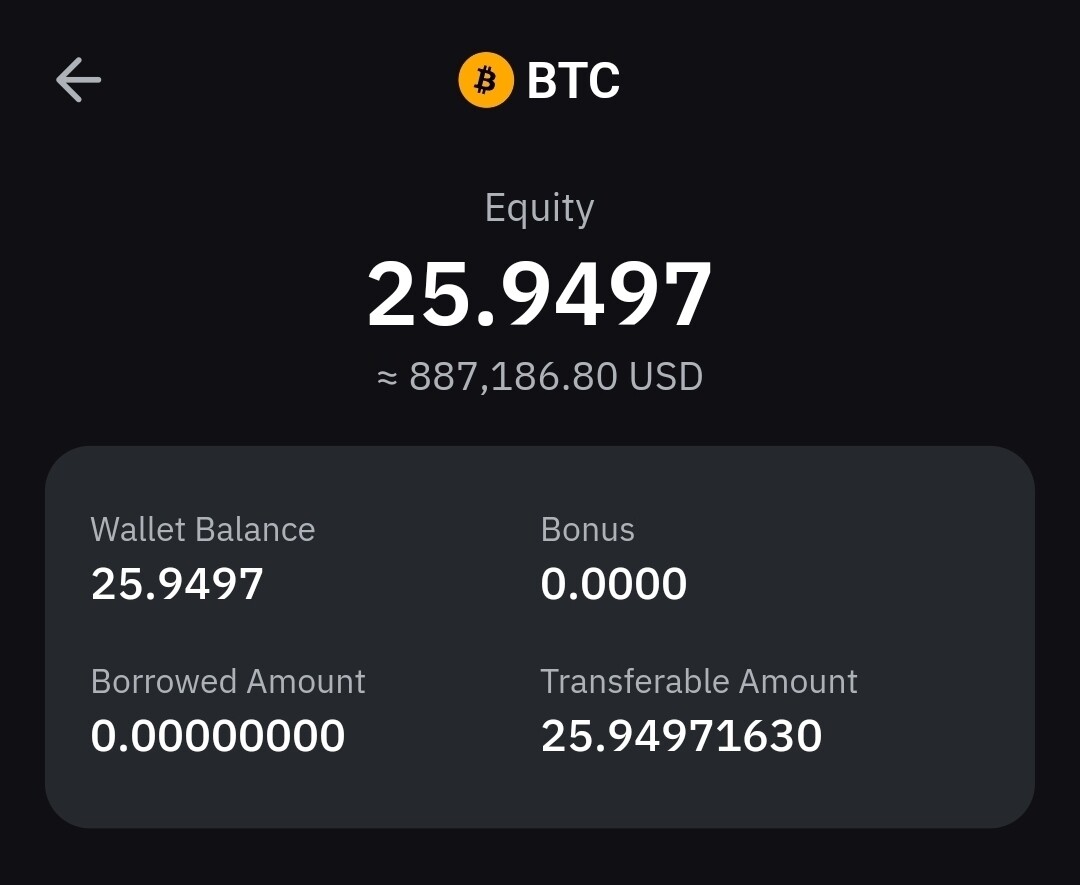Click the Wallet Balance value 25.9497
Viewport: 1080px width, 885px height.
pyautogui.click(x=177, y=584)
